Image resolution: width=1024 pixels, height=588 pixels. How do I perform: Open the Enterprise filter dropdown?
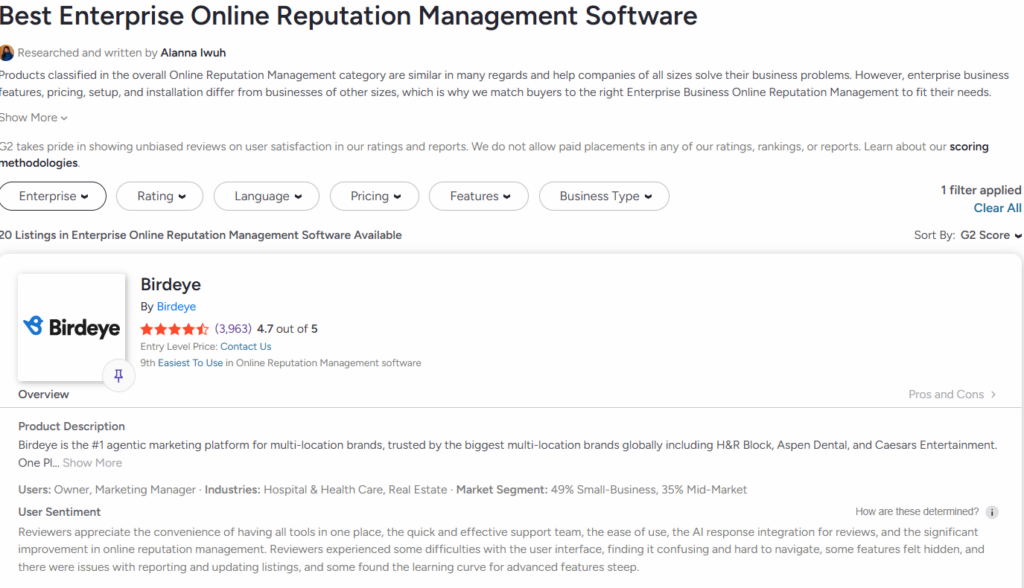[53, 196]
